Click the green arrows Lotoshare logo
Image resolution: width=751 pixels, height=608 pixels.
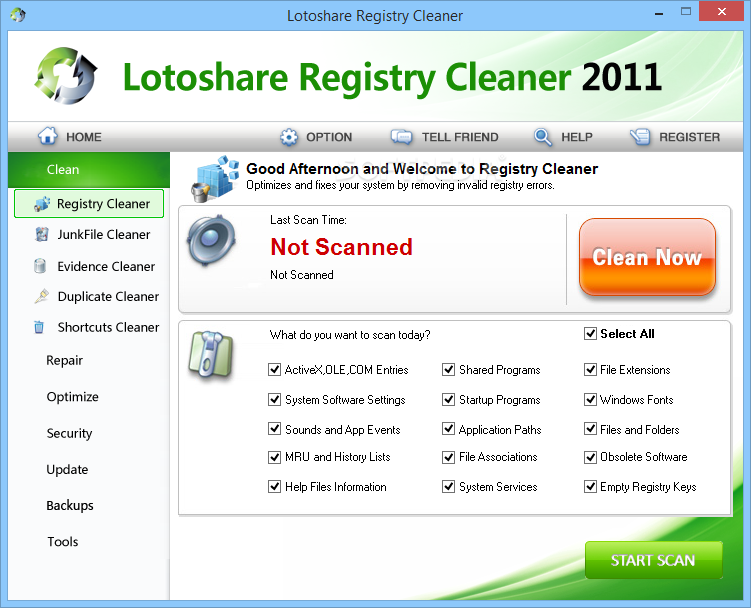[x=66, y=75]
